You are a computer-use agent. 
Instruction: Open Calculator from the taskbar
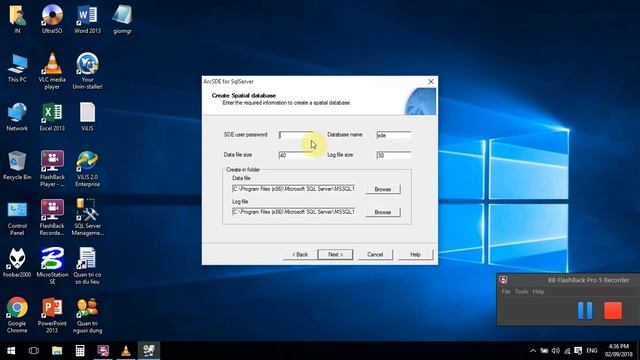(80, 351)
